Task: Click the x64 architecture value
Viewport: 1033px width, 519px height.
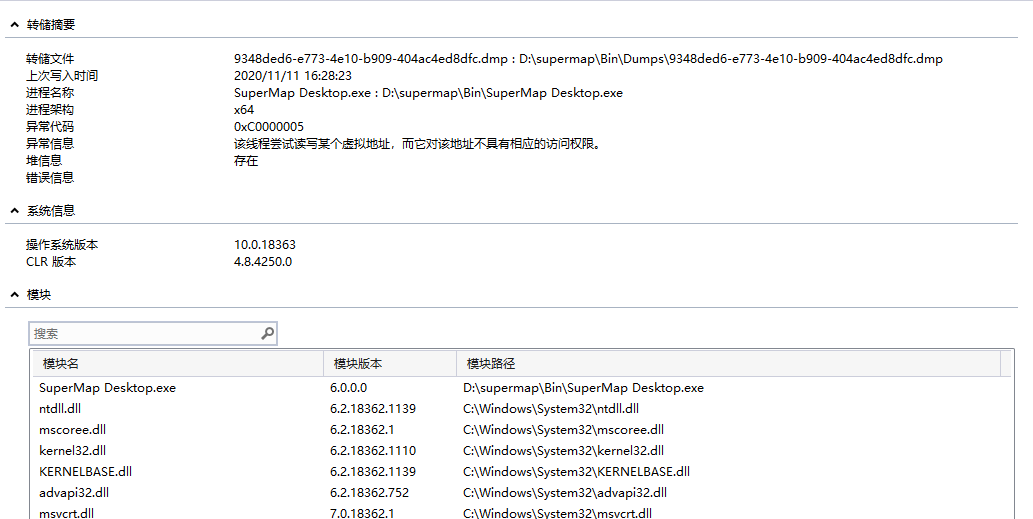Action: pyautogui.click(x=244, y=110)
